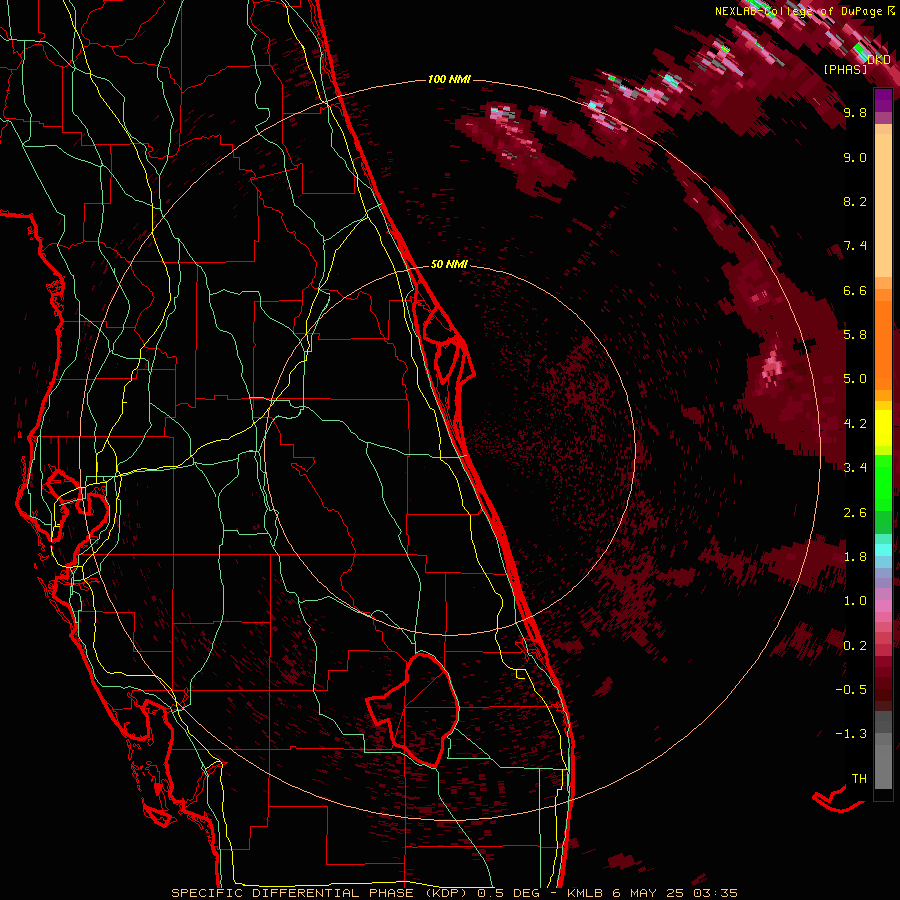Screen dimensions: 900x900
Task: Click the 1.8 scale label
Action: (855, 557)
